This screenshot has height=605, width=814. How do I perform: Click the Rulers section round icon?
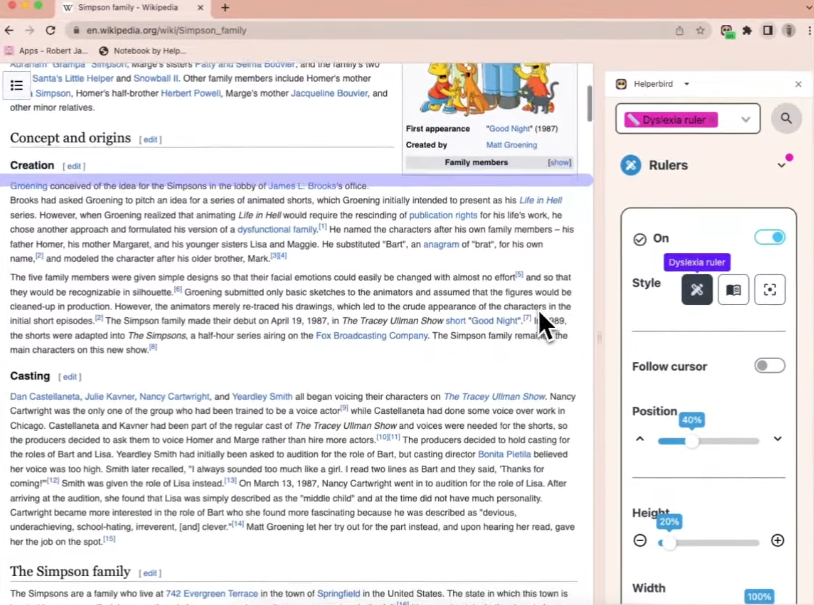pyautogui.click(x=631, y=165)
